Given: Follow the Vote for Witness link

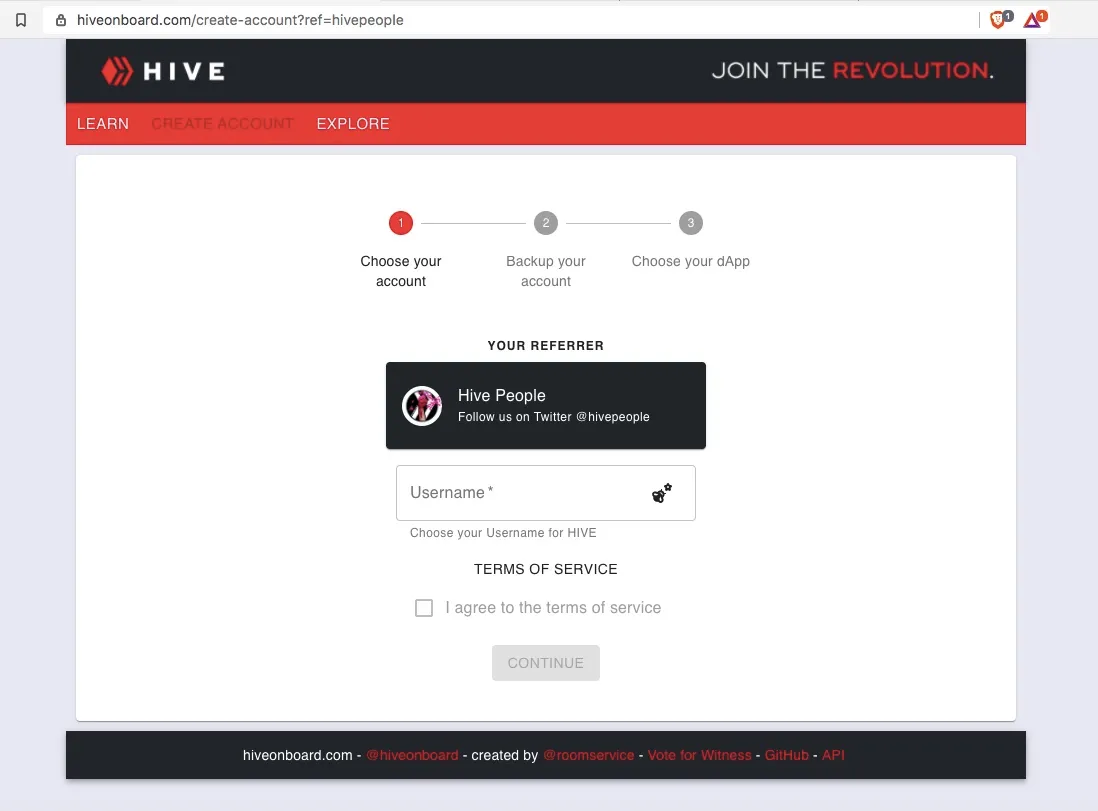Looking at the screenshot, I should click(x=700, y=755).
